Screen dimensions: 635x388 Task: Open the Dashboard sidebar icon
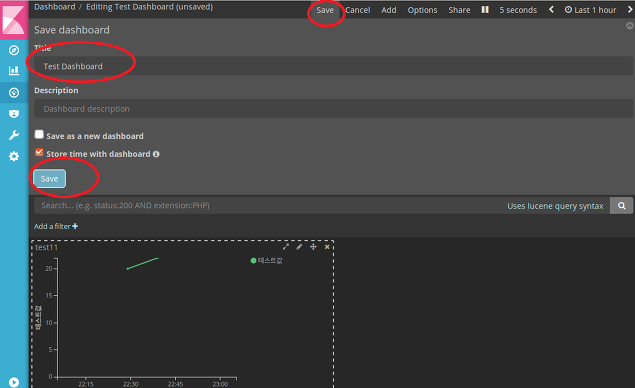(14, 93)
